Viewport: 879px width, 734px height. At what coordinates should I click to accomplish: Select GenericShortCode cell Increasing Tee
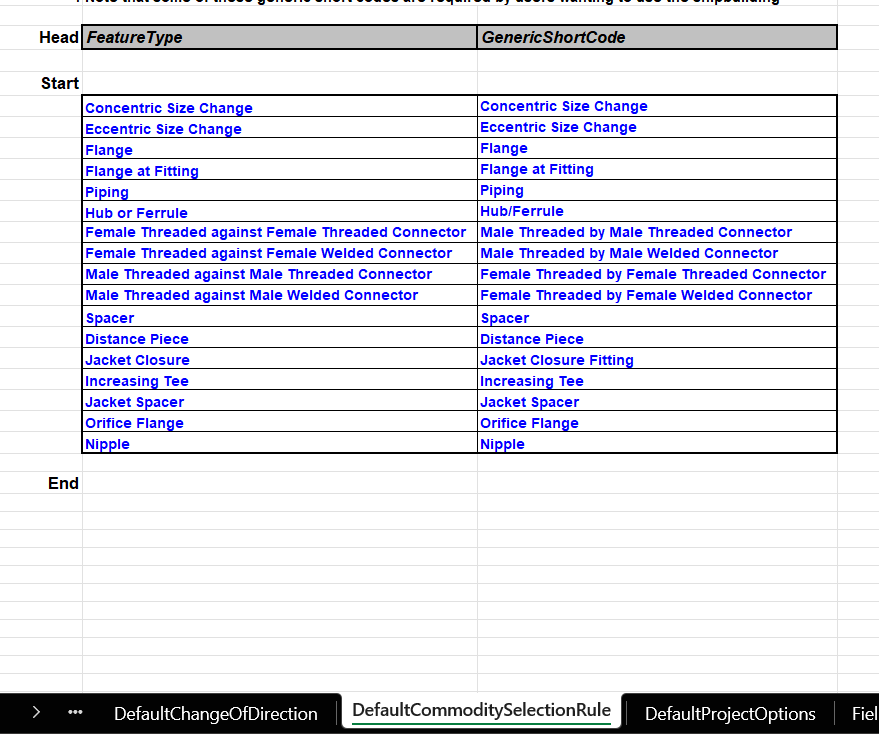click(657, 380)
